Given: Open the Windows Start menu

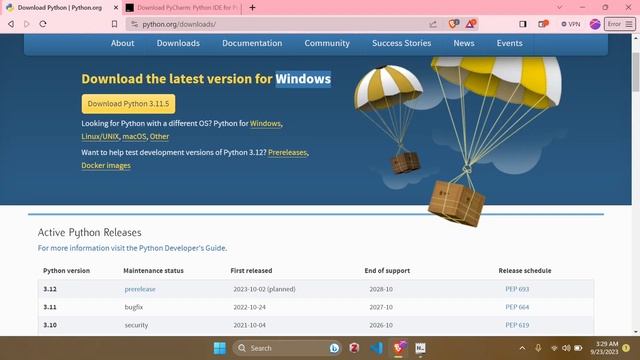Looking at the screenshot, I should point(220,348).
